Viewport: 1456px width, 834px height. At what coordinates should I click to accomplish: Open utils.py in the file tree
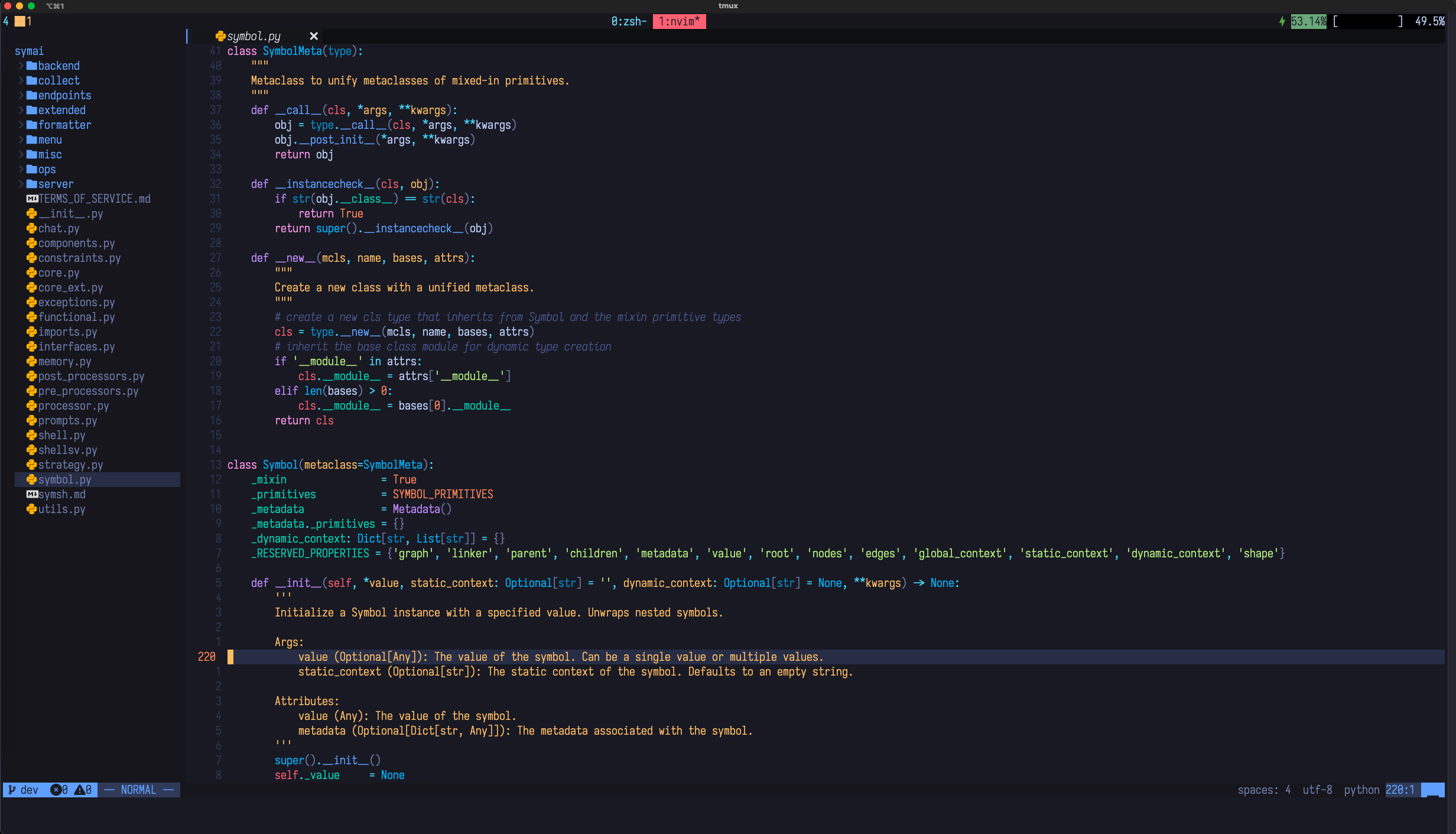(61, 509)
